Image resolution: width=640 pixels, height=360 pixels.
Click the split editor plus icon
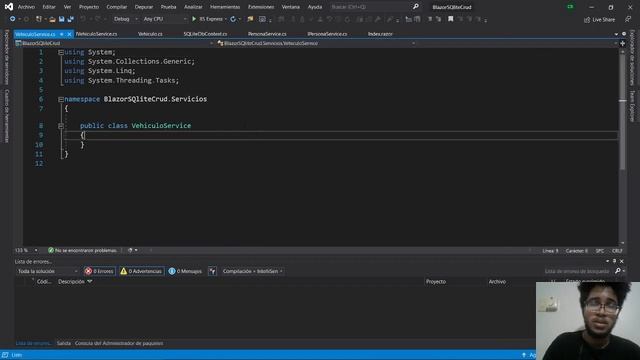point(622,43)
